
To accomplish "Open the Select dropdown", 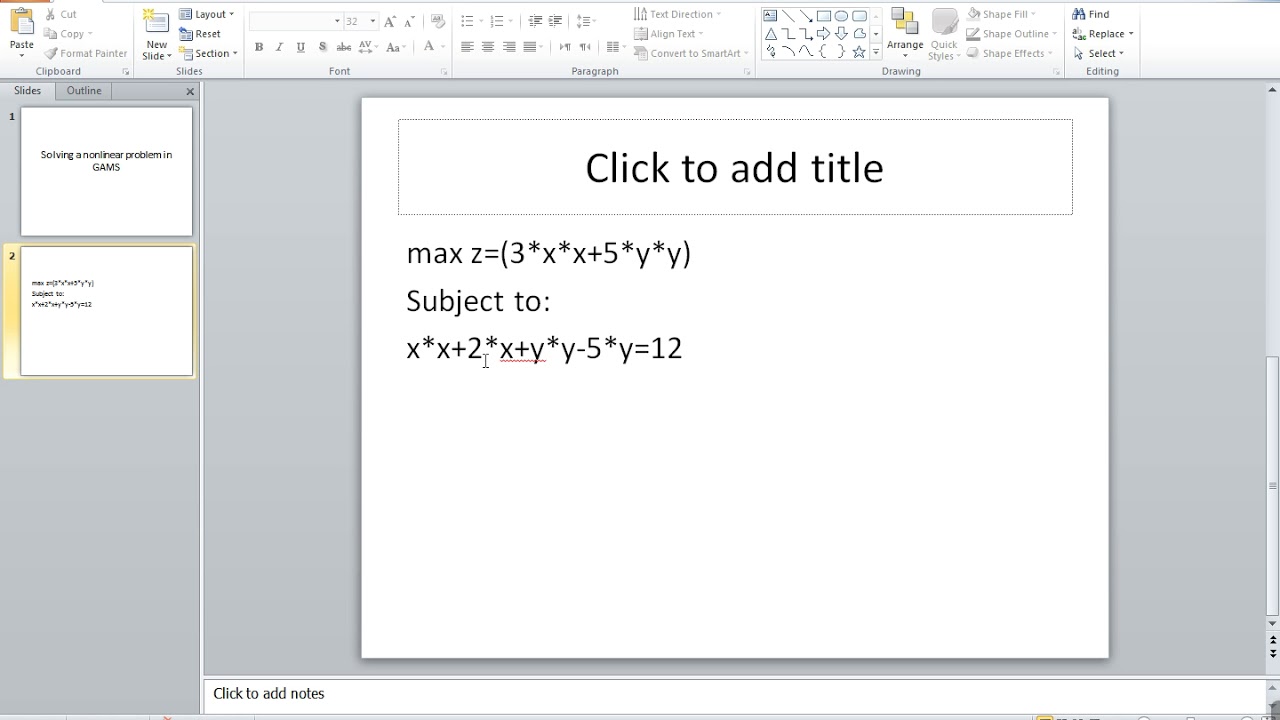I will 1098,53.
